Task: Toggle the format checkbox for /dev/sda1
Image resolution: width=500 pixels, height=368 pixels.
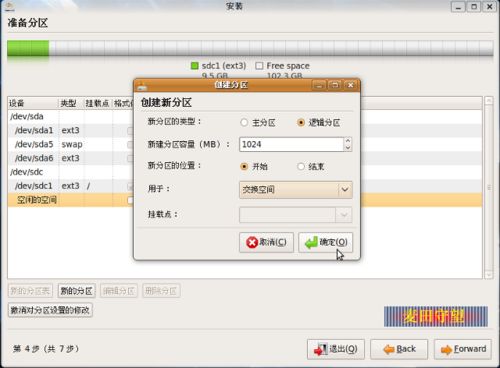Action: (130, 131)
